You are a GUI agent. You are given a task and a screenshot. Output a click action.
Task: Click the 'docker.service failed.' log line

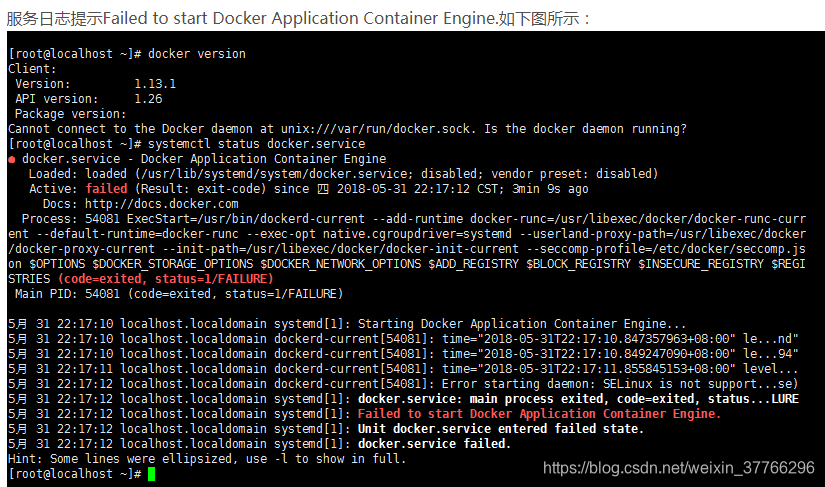click(x=260, y=443)
